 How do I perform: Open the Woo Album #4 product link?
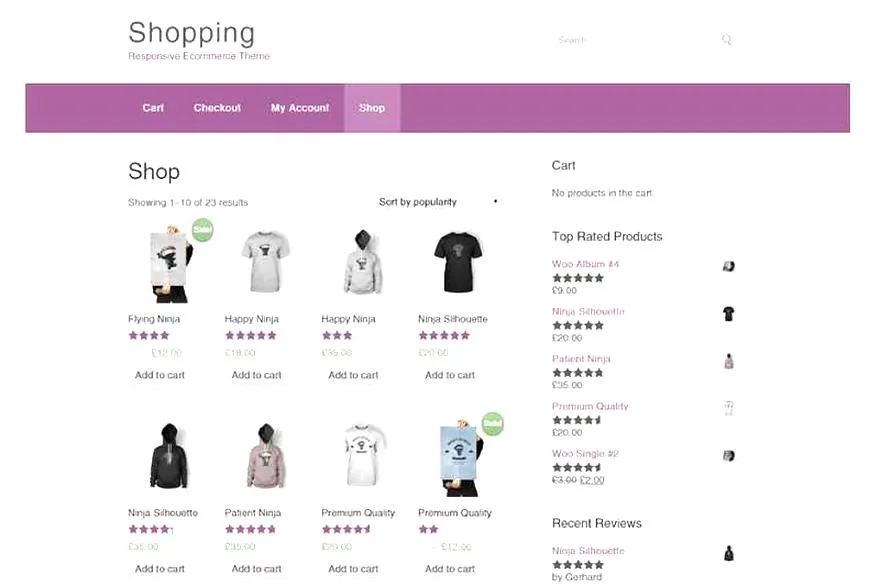(x=585, y=264)
